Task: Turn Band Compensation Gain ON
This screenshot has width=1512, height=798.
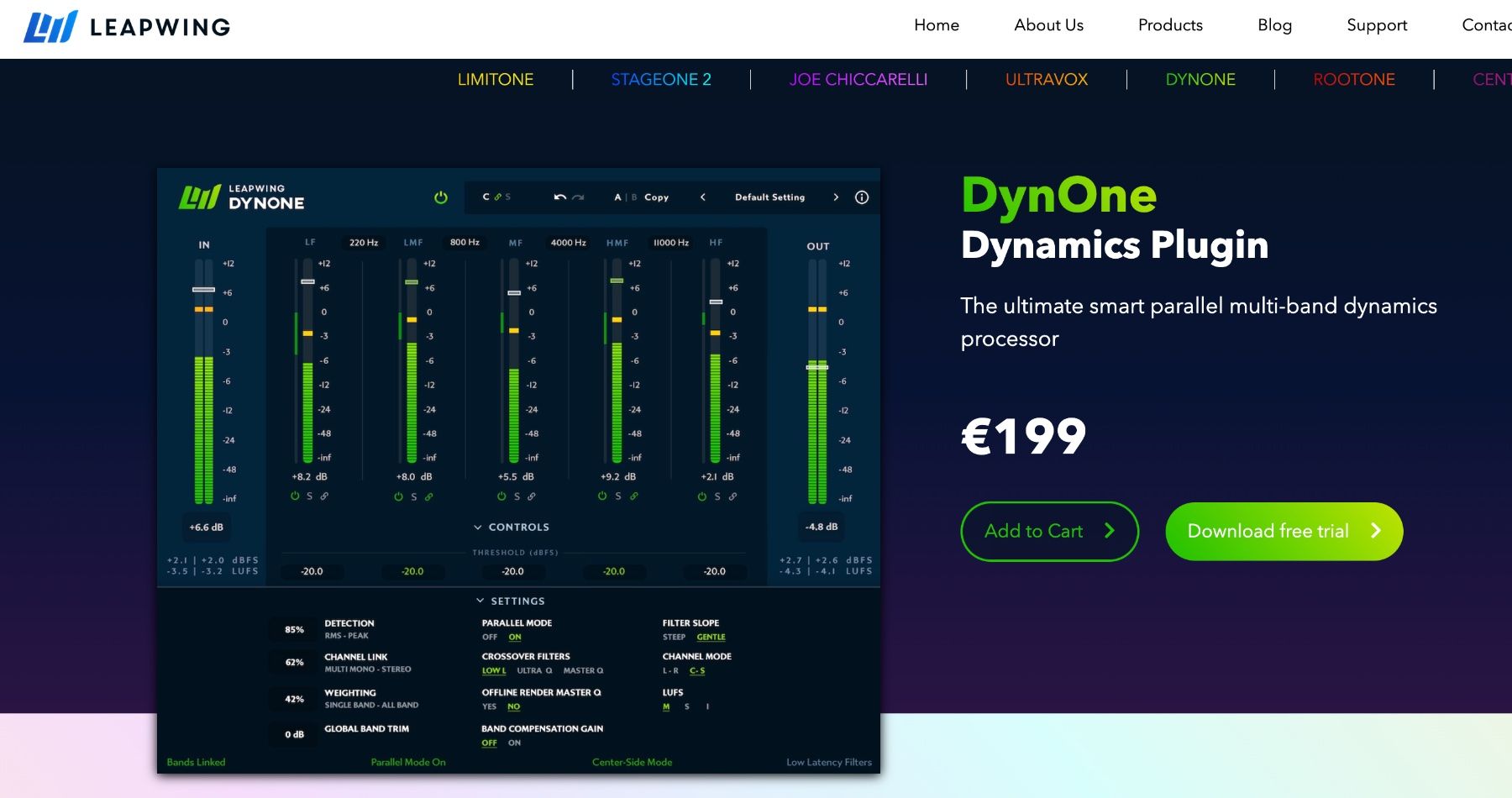Action: (x=514, y=743)
